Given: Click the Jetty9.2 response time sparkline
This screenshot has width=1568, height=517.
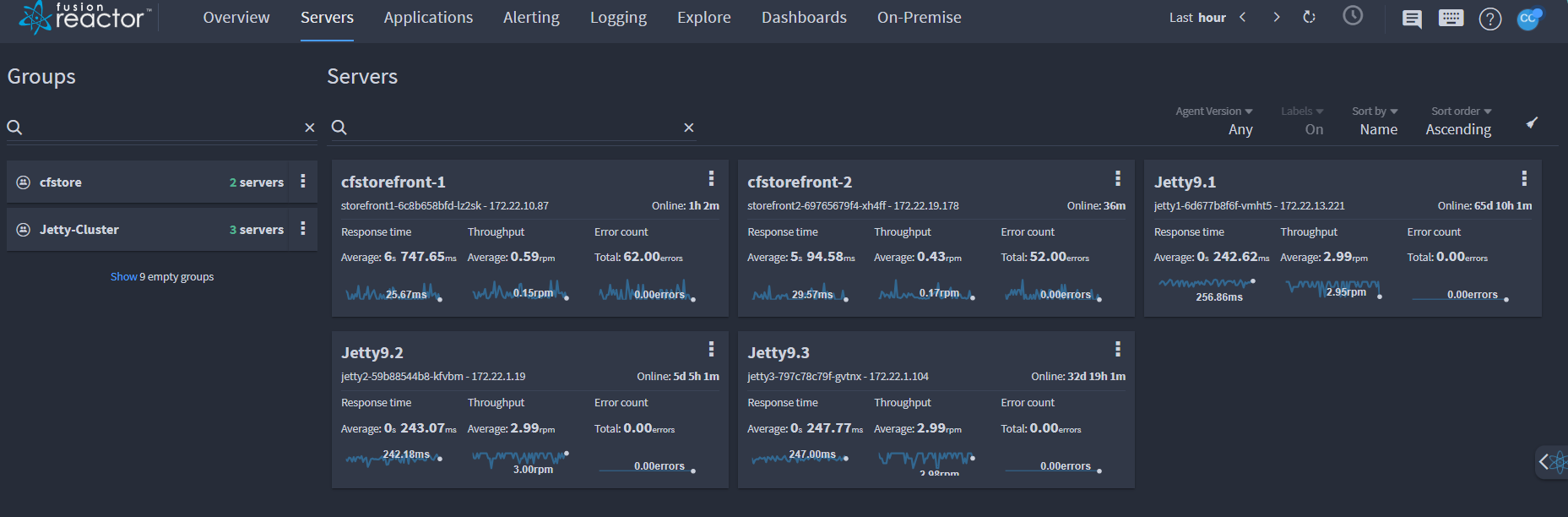Looking at the screenshot, I should [394, 458].
